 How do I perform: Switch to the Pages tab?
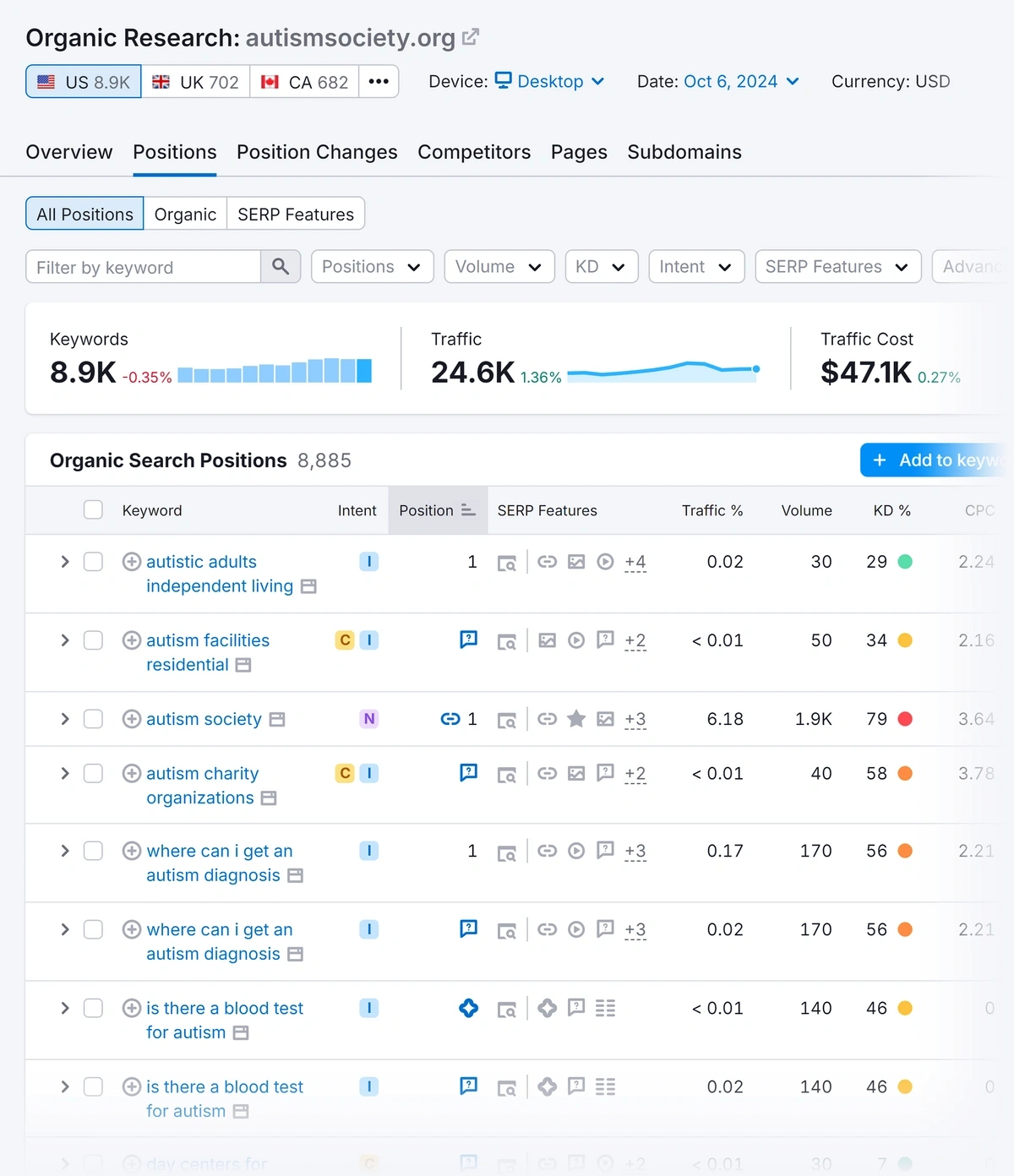pyautogui.click(x=579, y=152)
